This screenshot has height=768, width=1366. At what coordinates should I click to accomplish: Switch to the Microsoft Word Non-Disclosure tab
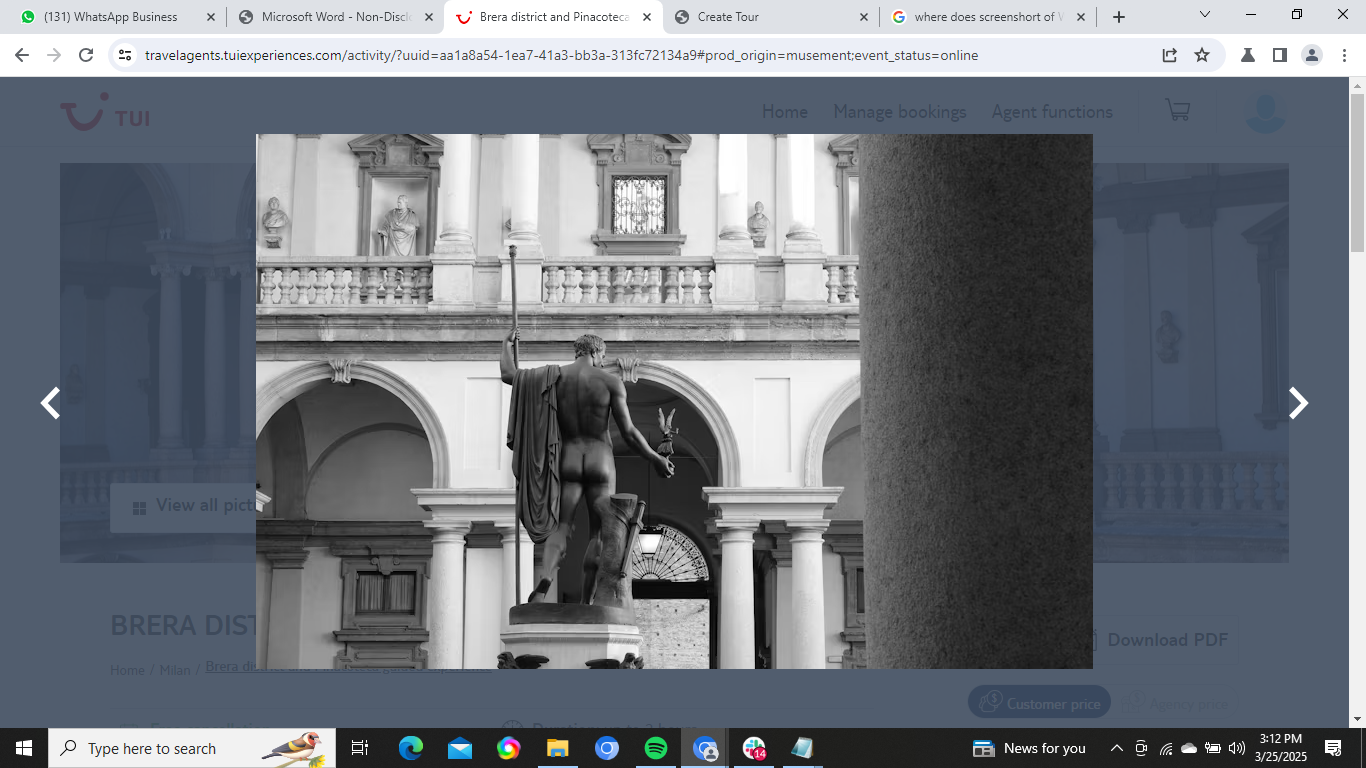tap(336, 17)
